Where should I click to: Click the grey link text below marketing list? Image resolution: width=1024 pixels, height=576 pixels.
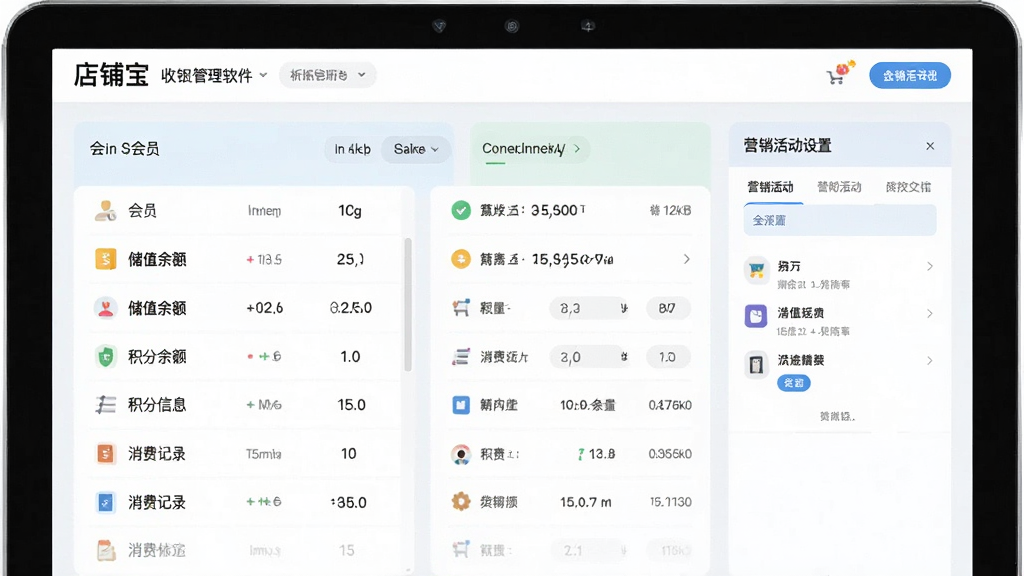(837, 417)
